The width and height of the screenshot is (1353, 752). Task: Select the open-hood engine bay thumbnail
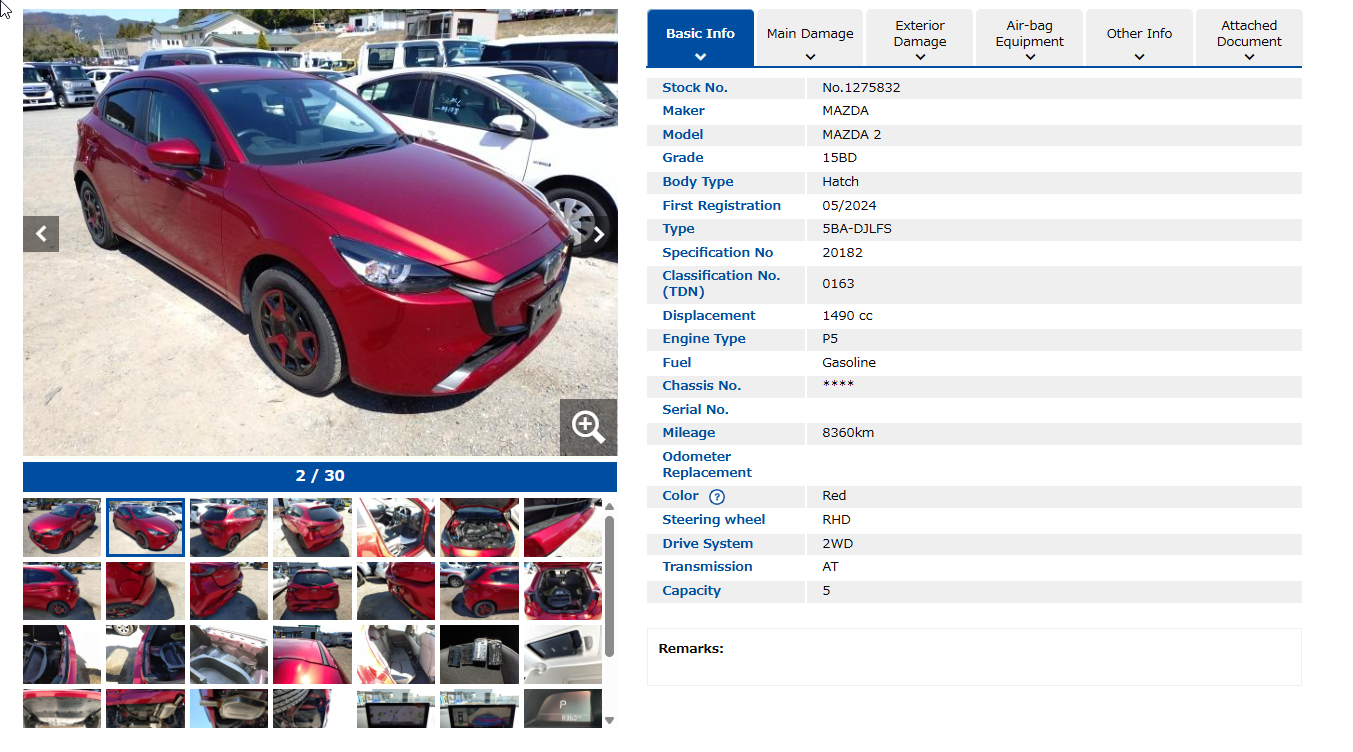click(x=479, y=527)
